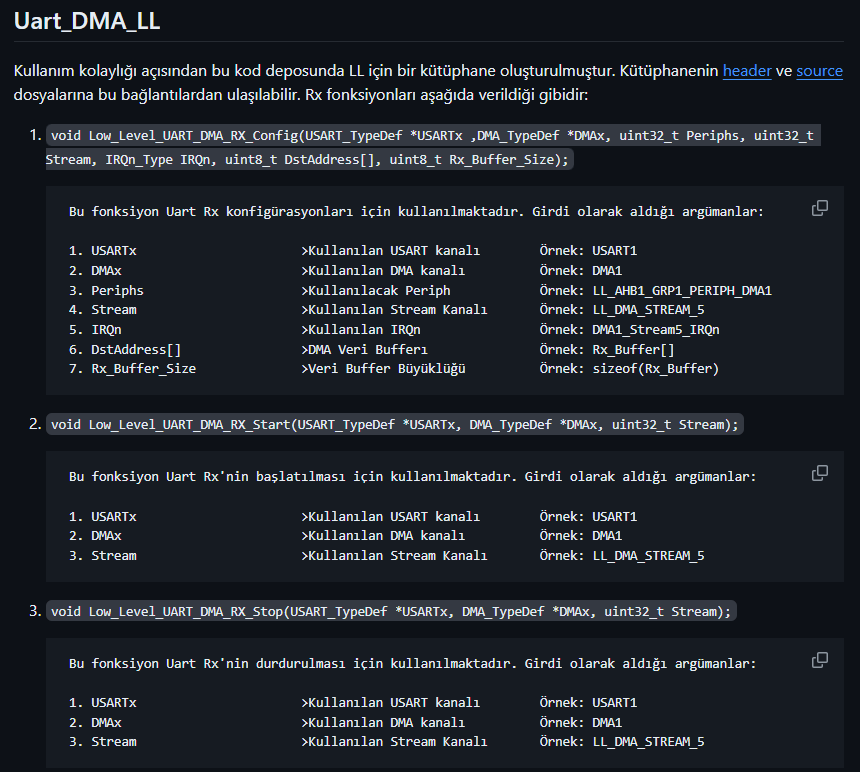The image size is (860, 772).
Task: Copy the RX_Start arguments code block
Action: 819,473
